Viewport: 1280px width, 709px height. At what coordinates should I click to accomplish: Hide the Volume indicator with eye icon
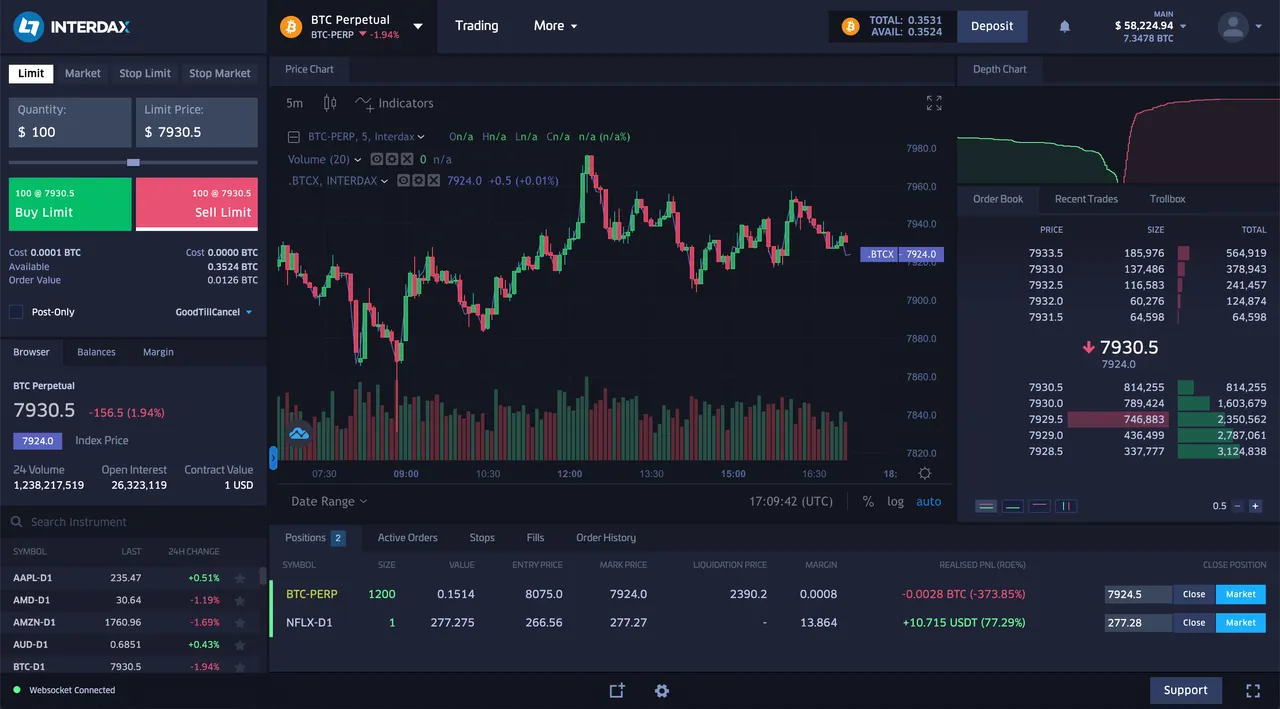377,159
